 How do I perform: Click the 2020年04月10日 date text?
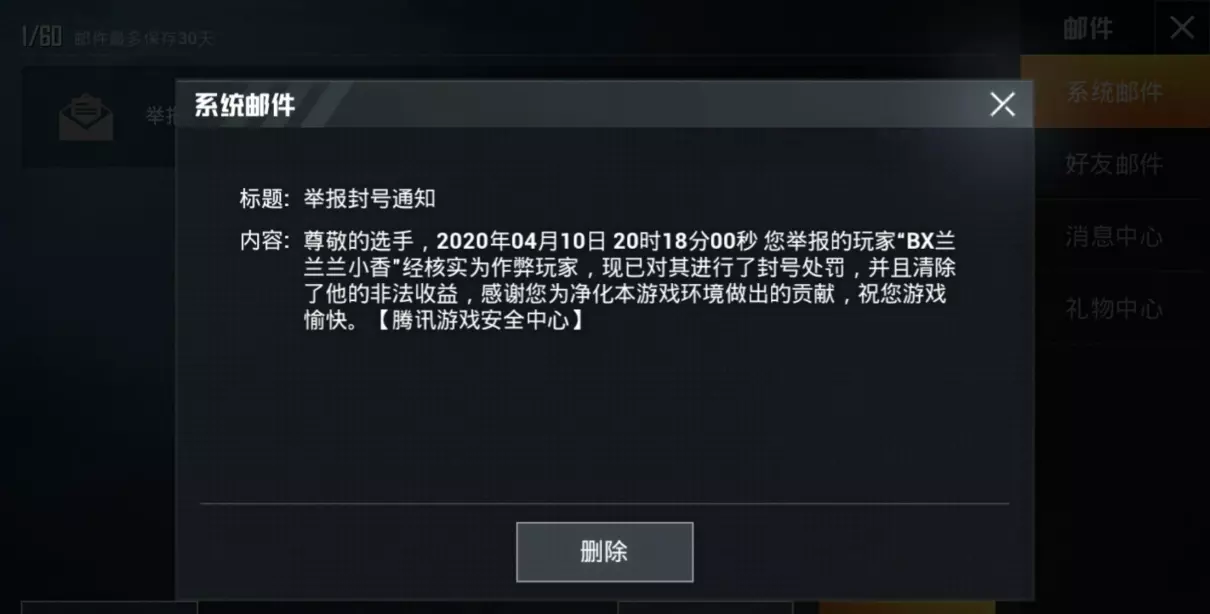coord(521,241)
